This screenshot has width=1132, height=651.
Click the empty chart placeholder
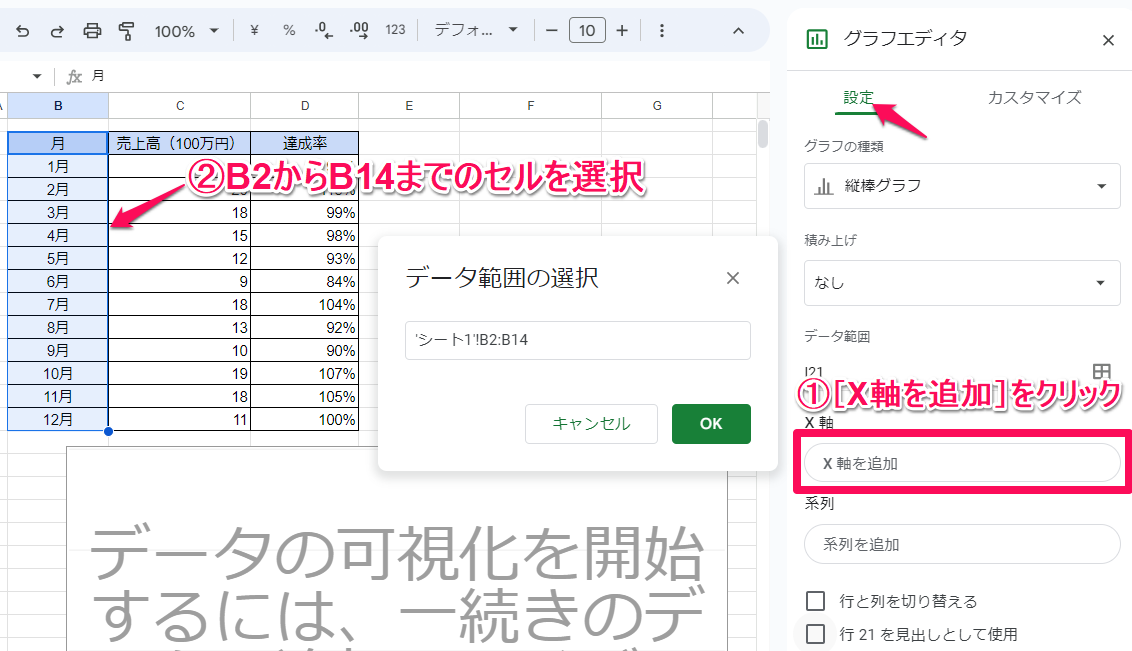tap(397, 550)
